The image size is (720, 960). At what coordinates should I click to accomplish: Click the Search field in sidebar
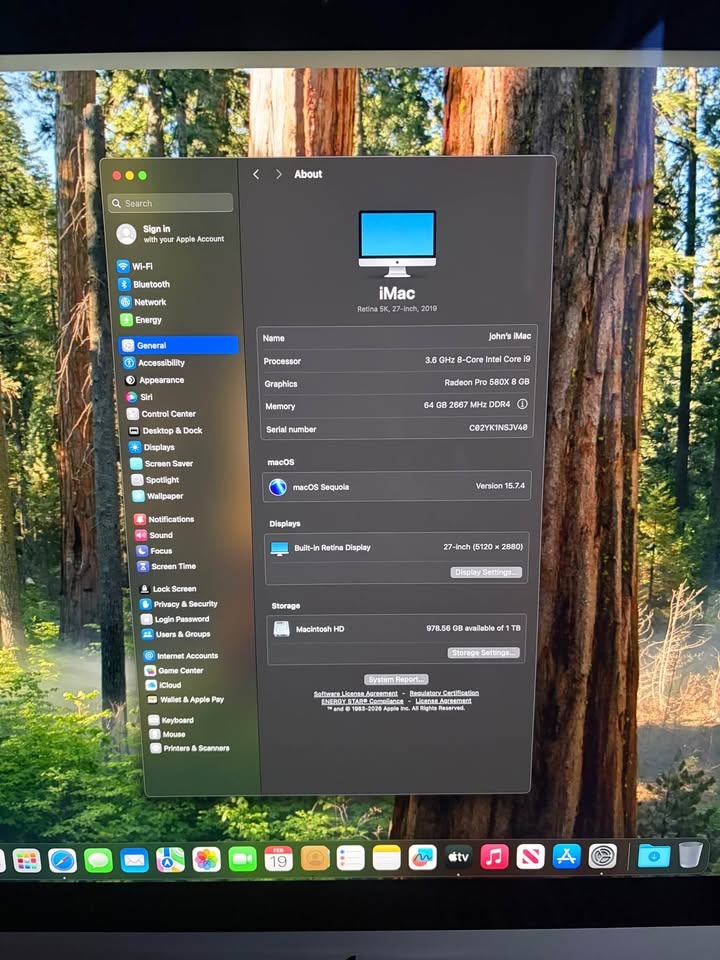pos(171,203)
